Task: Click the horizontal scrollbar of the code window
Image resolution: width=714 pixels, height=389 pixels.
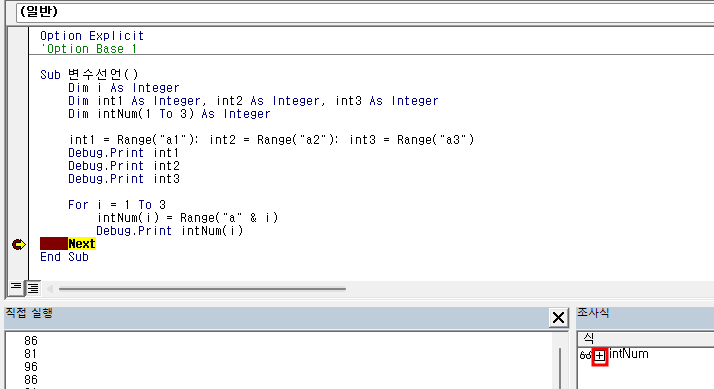Action: click(202, 288)
